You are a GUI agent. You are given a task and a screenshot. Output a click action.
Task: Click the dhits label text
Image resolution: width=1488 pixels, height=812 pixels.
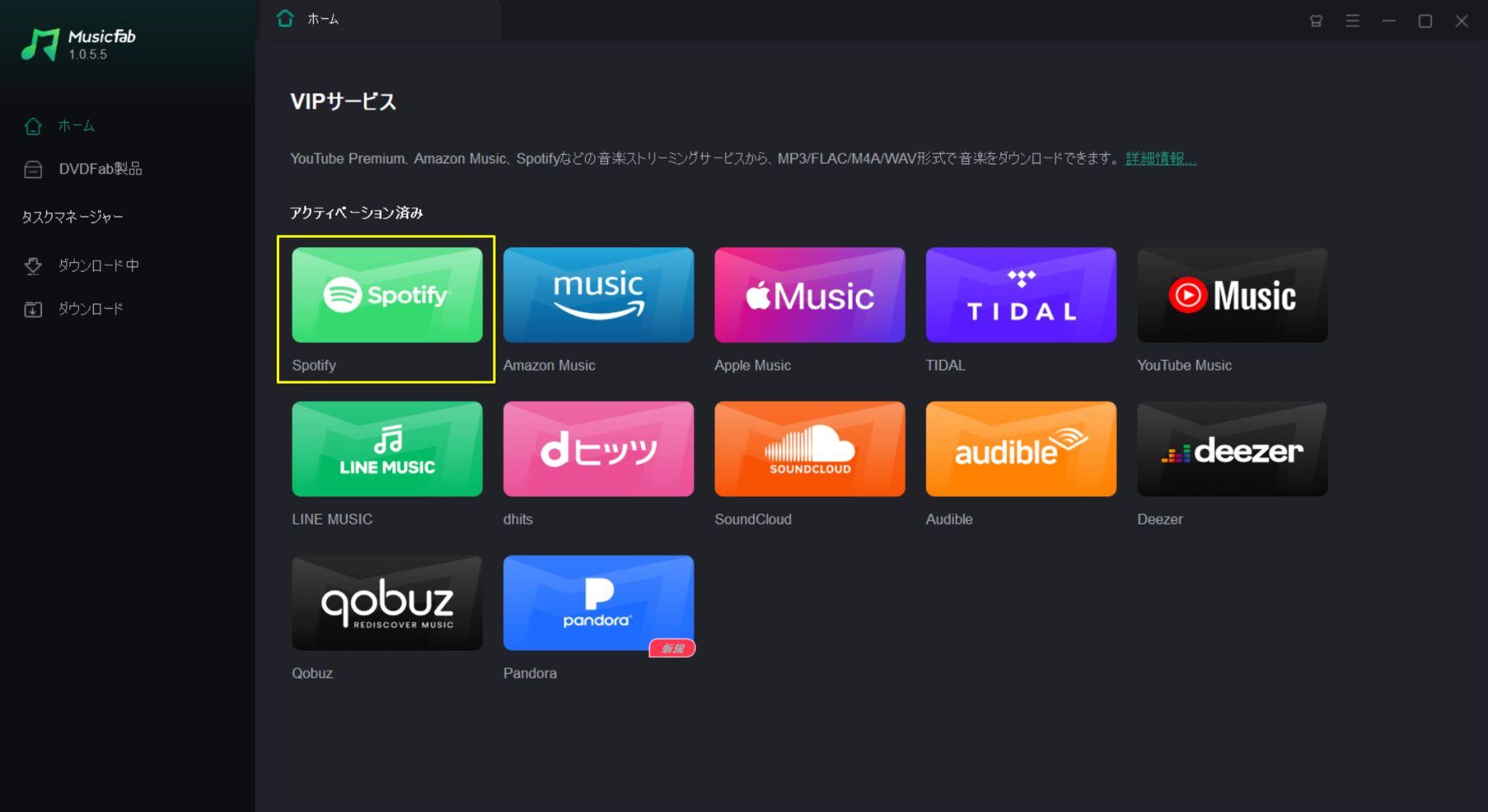[518, 519]
